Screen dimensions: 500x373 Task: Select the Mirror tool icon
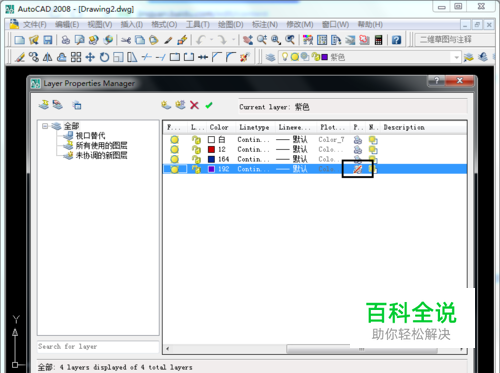(48, 57)
